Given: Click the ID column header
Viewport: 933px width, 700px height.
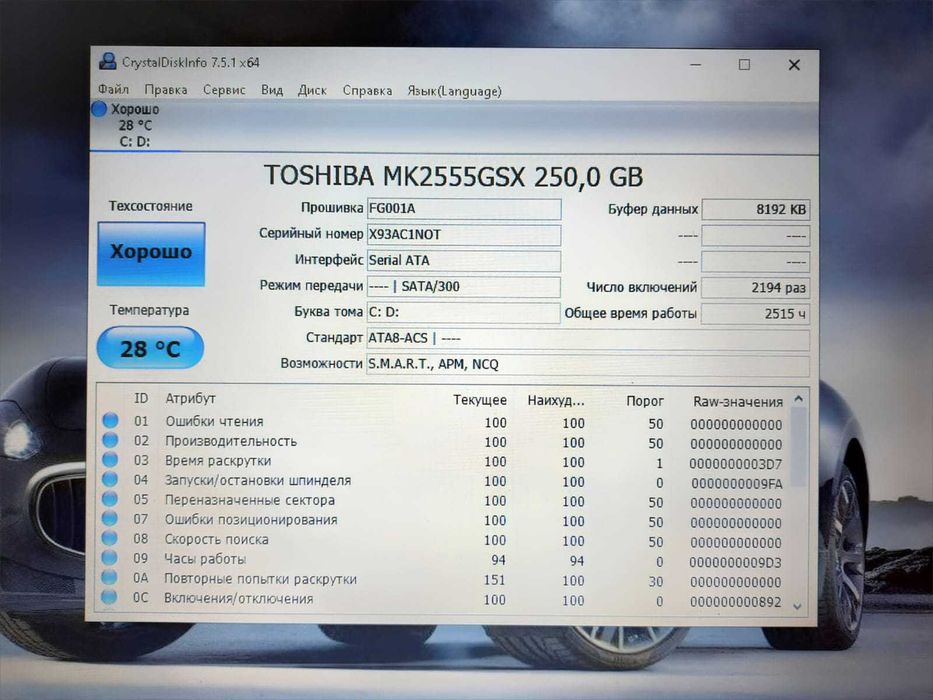Looking at the screenshot, I should click(141, 398).
